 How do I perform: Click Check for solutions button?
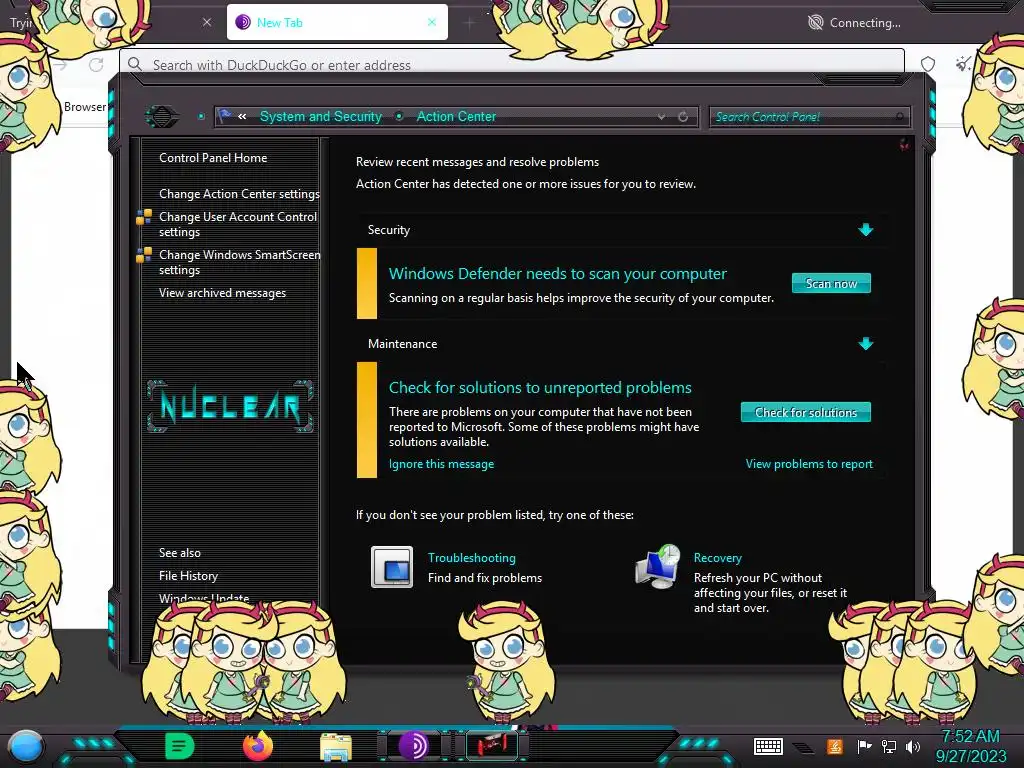coord(805,412)
